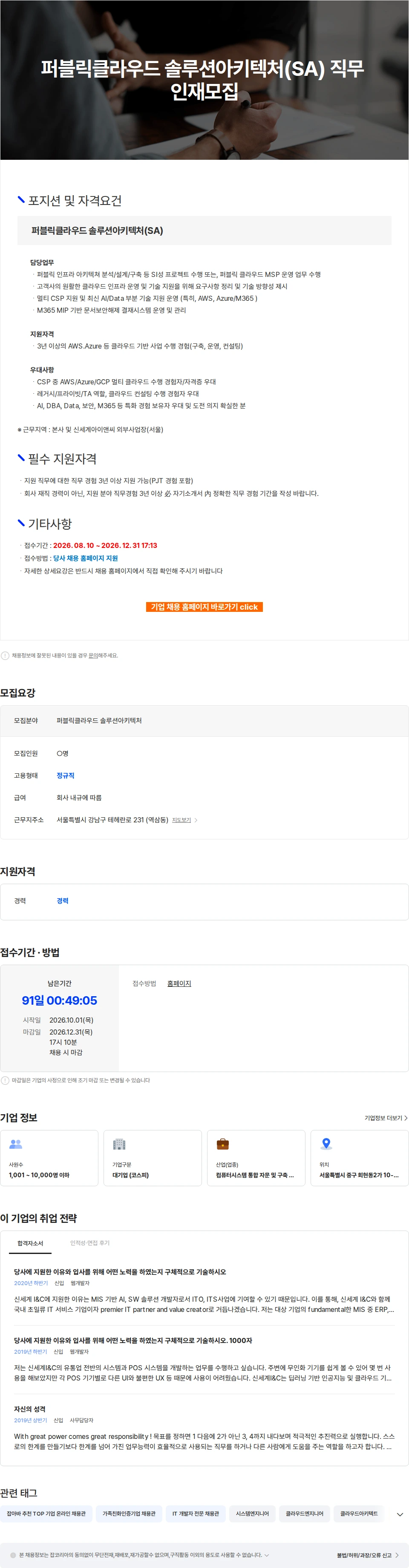This screenshot has width=409, height=1568.
Task: Click the building icon in 기업구분 card
Action: [x=119, y=1144]
